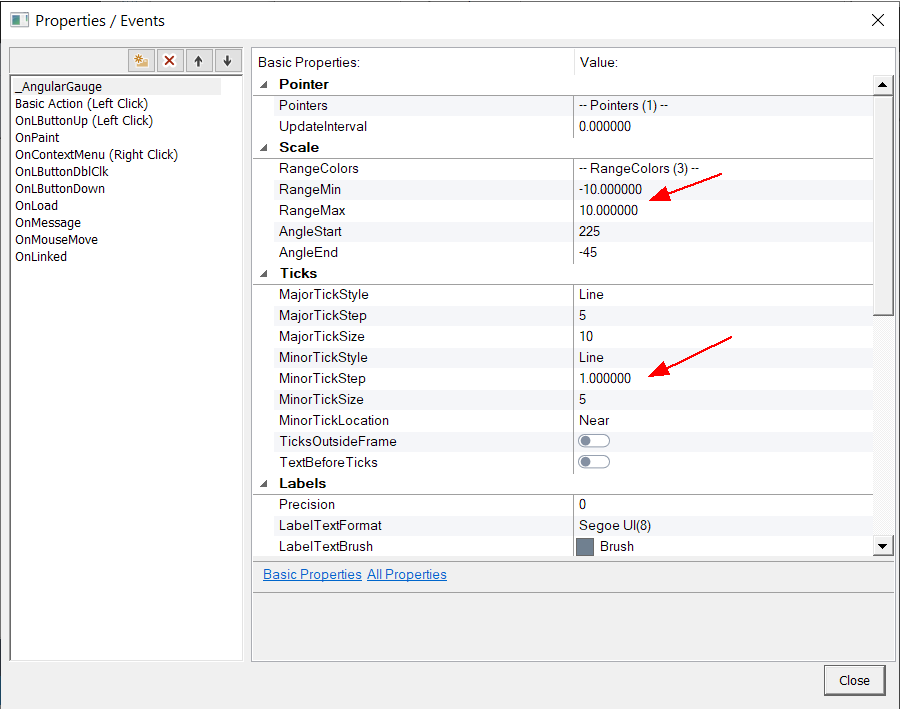Viewport: 900px width, 709px height.
Task: Click the add new event icon
Action: (x=141, y=61)
